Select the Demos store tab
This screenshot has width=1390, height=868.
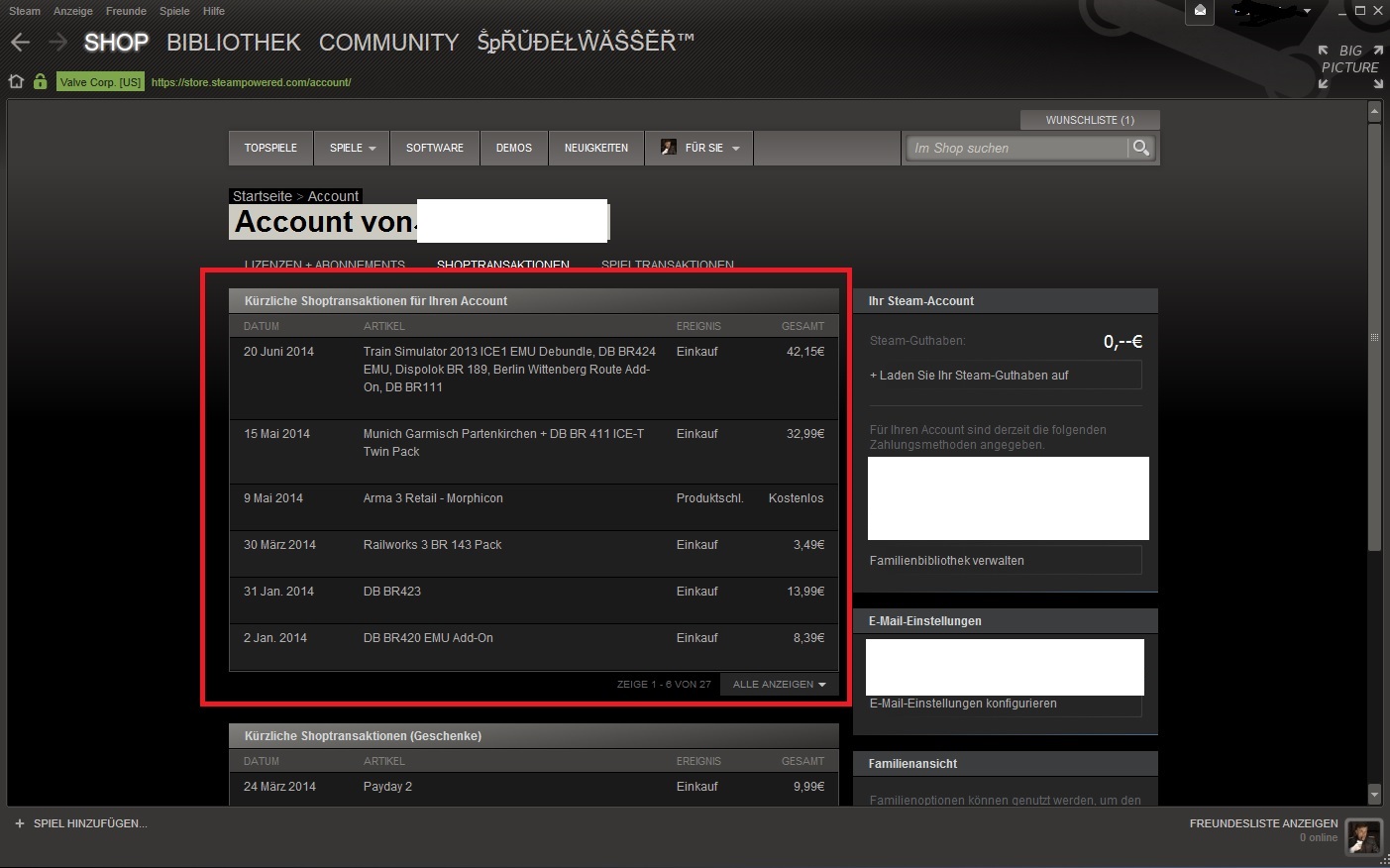(514, 148)
